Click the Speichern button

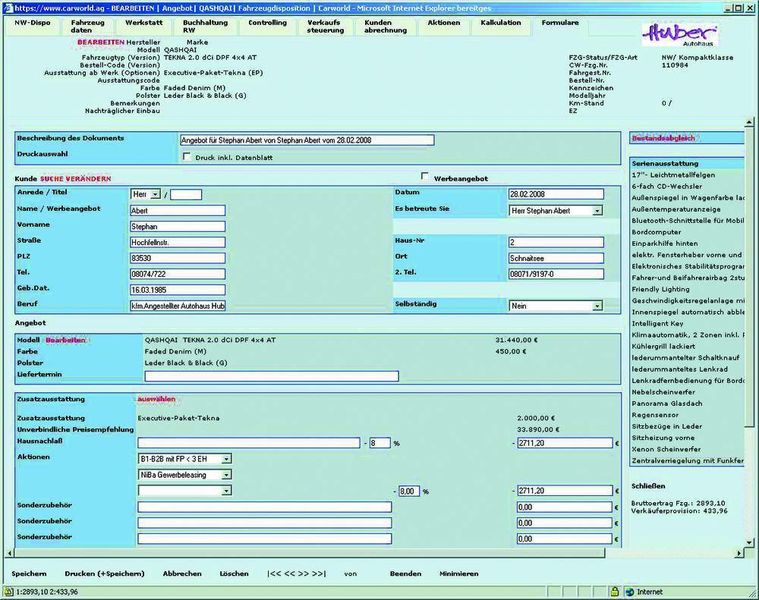click(x=29, y=573)
